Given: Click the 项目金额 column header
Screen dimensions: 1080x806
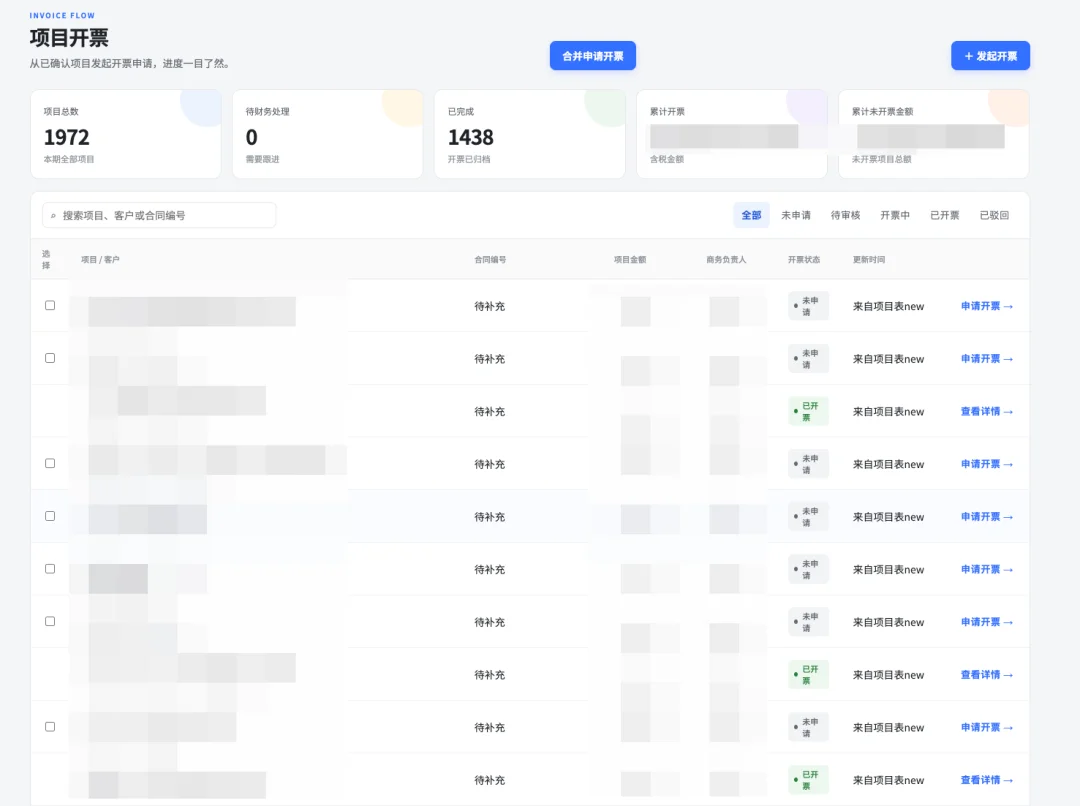Looking at the screenshot, I should 630,260.
